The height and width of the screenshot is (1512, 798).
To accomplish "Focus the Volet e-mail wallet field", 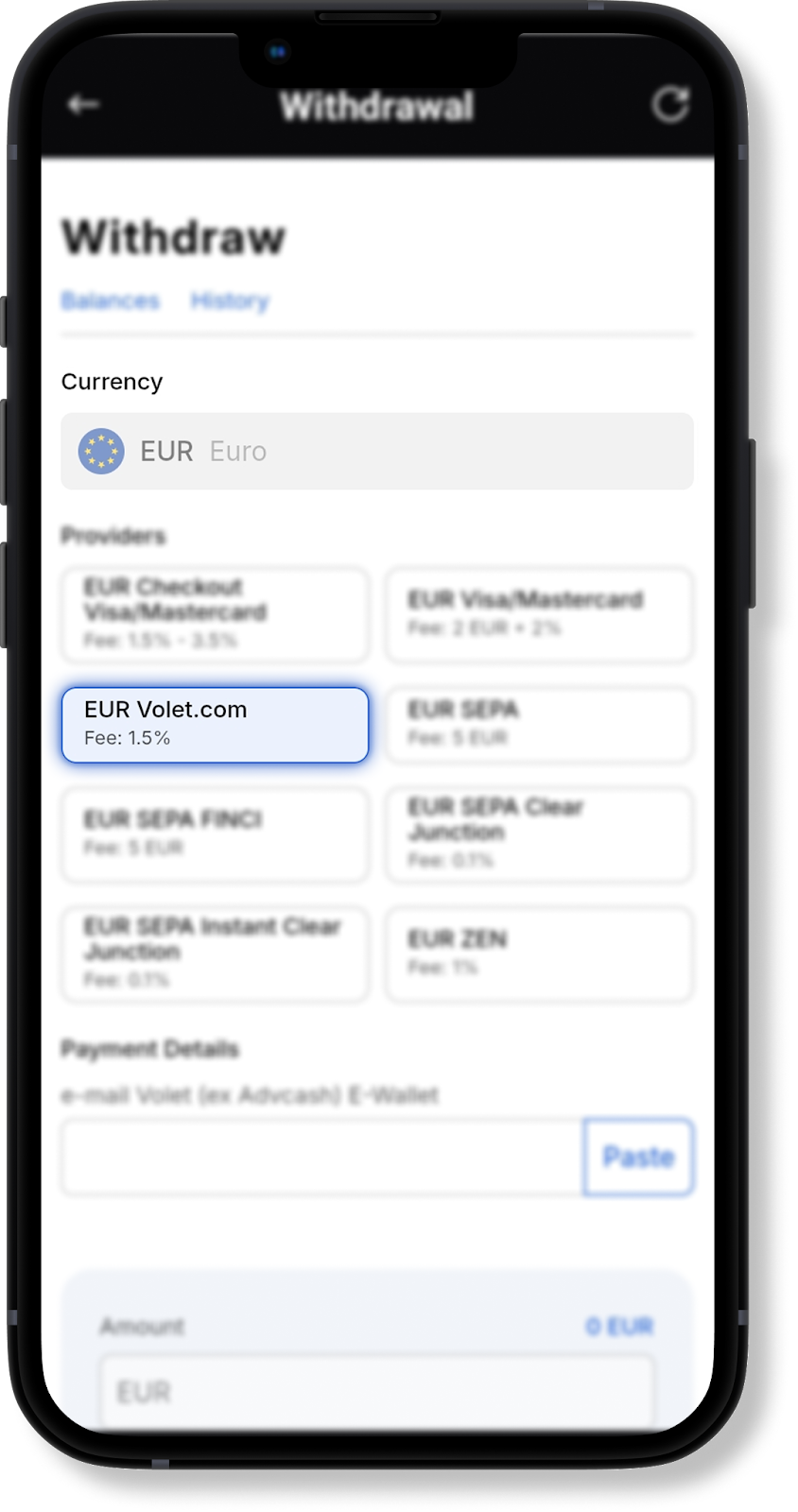I will (322, 1157).
